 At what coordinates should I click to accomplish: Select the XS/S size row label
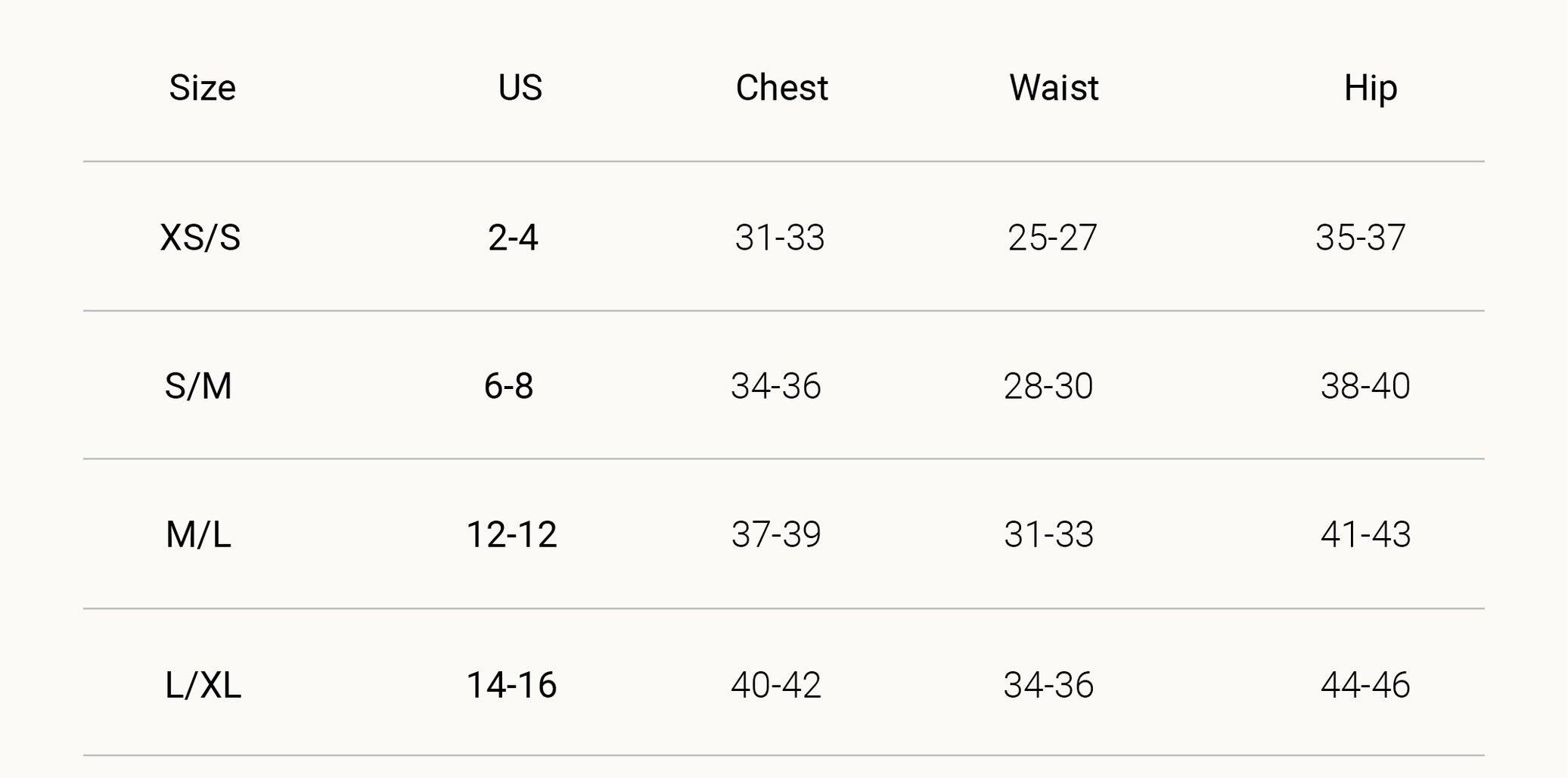200,238
